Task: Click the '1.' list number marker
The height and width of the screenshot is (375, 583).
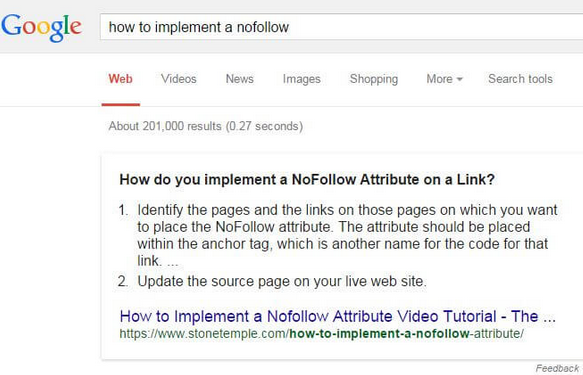Action: (x=123, y=210)
